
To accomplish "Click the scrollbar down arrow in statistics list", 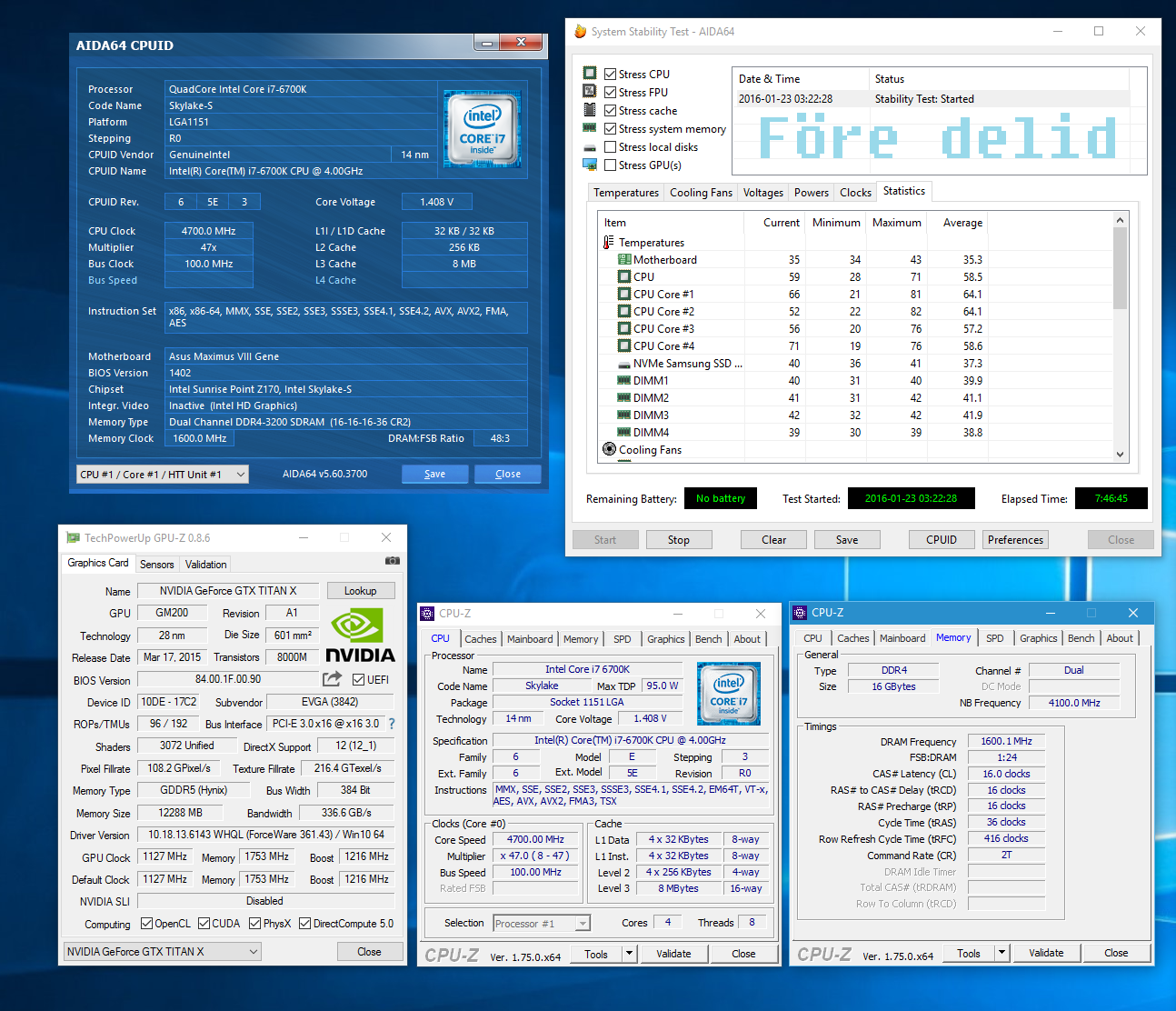I will pyautogui.click(x=1120, y=455).
